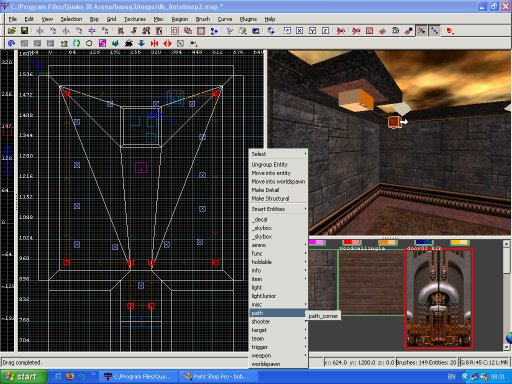The width and height of the screenshot is (512, 384).
Task: Click the CSG Merge icon
Action: pyautogui.click(x=188, y=31)
